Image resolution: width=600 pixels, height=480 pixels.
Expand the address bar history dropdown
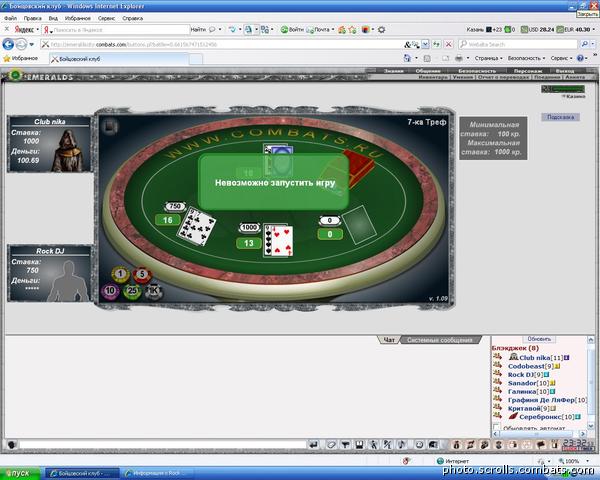[425, 44]
